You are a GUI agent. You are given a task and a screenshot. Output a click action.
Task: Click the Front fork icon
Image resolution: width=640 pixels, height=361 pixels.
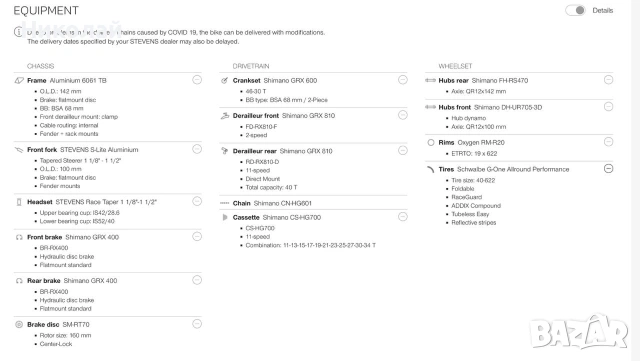(19, 150)
